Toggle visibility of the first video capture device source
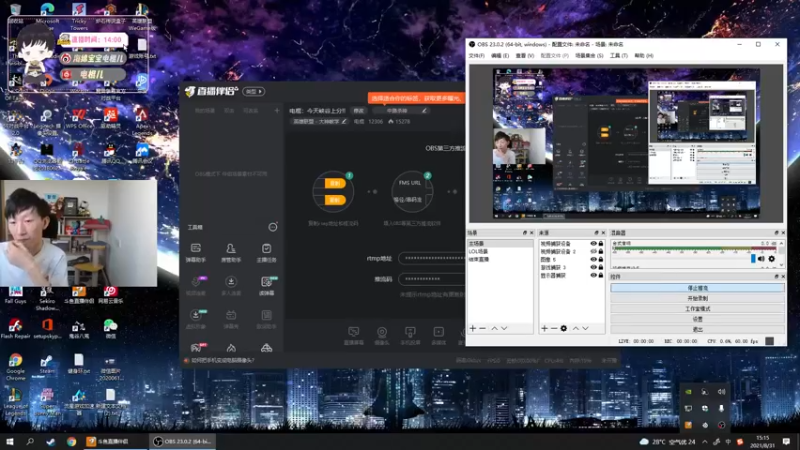Viewport: 800px width, 450px height. [x=593, y=243]
